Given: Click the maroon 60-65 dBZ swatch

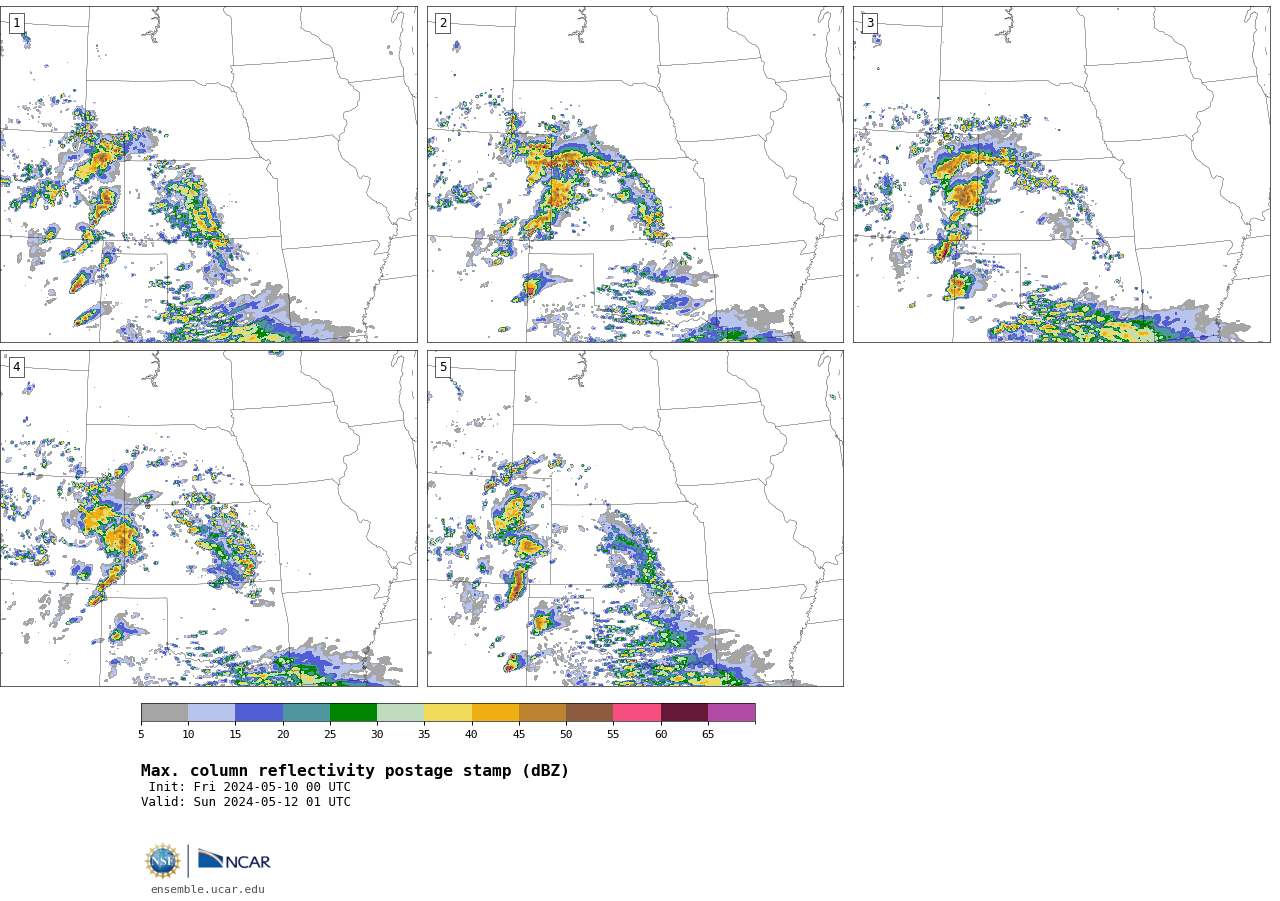Looking at the screenshot, I should point(684,712).
